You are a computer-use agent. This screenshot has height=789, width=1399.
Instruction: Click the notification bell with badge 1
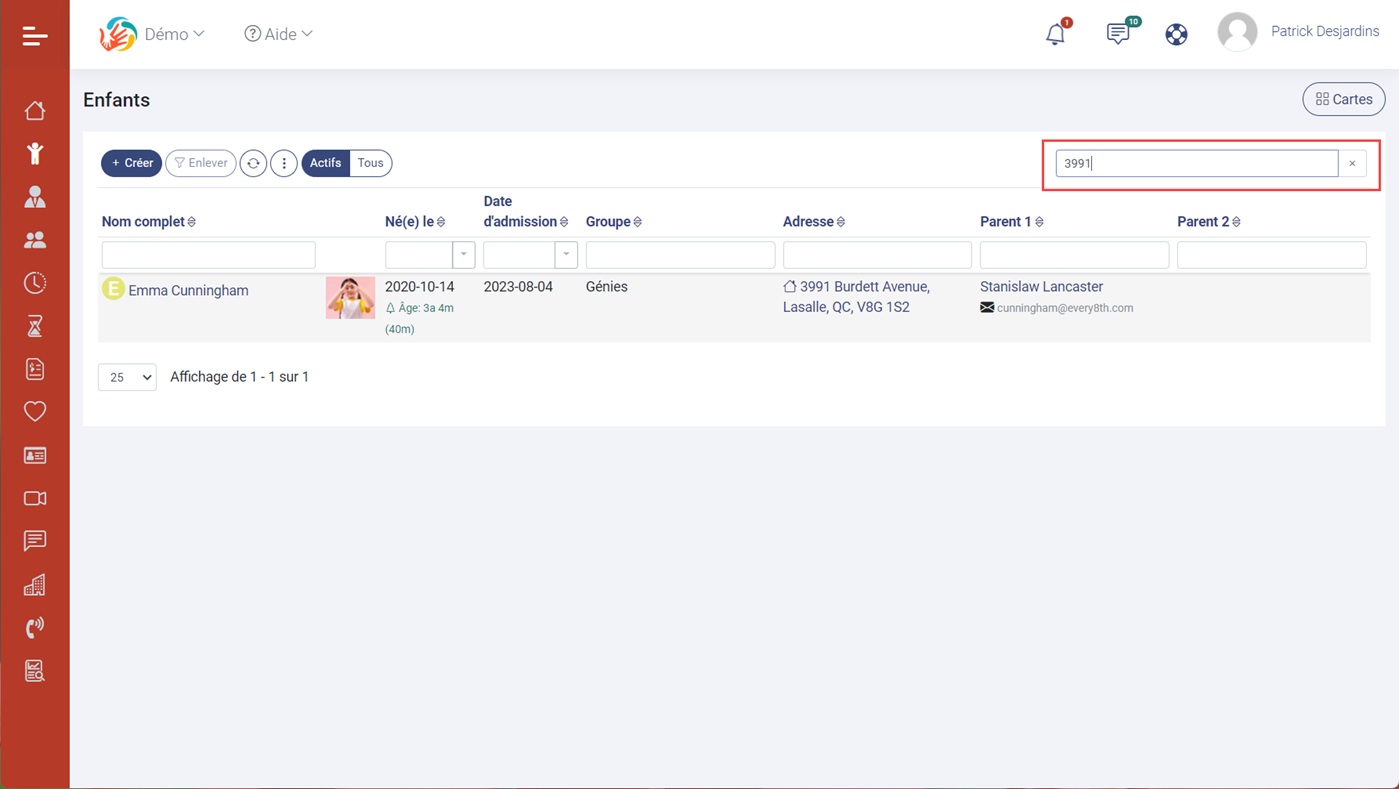pos(1054,34)
